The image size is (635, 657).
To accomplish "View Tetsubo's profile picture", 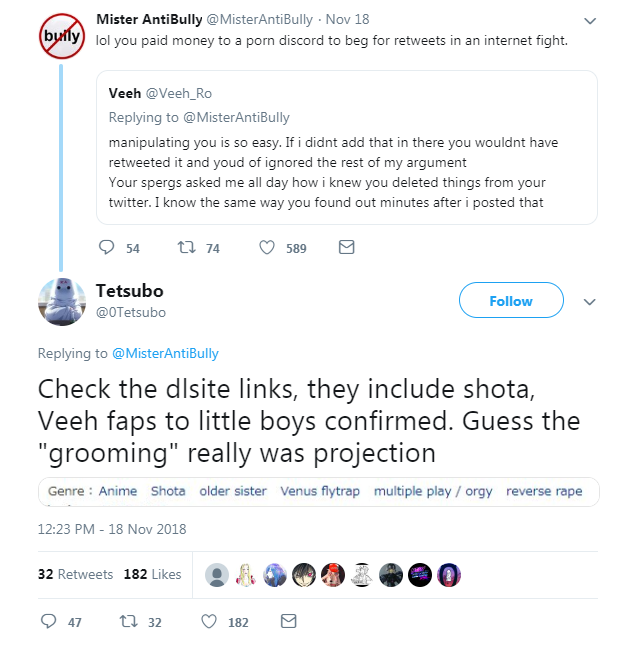I will tap(62, 301).
